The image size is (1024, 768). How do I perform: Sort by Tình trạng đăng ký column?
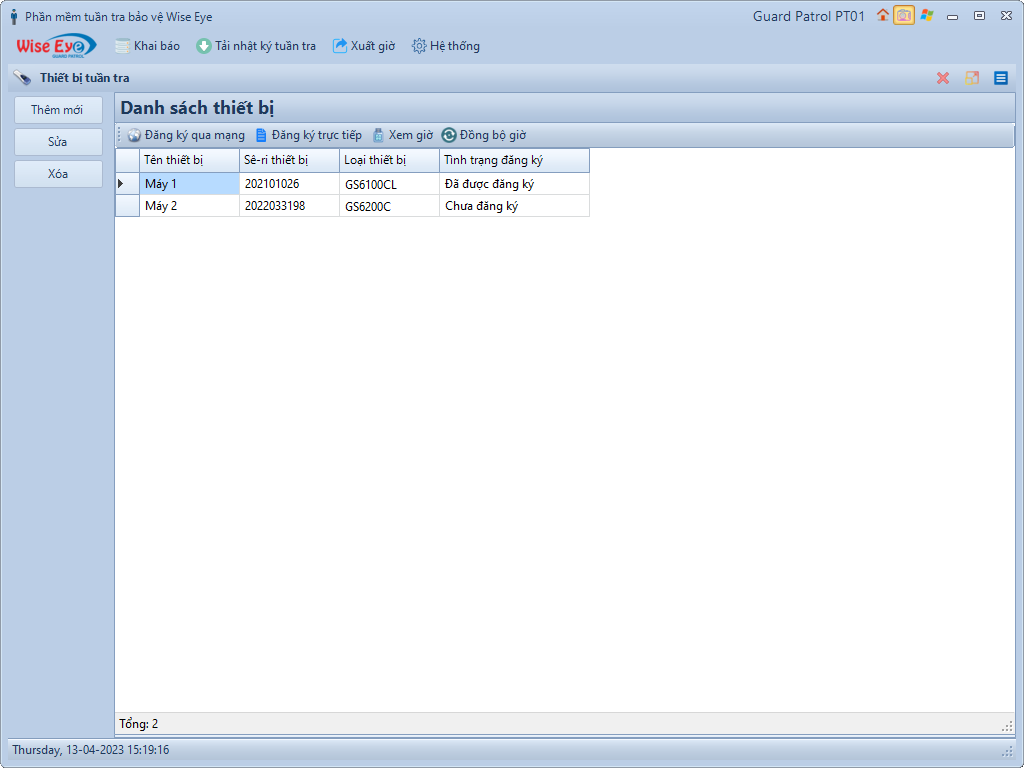(x=513, y=160)
